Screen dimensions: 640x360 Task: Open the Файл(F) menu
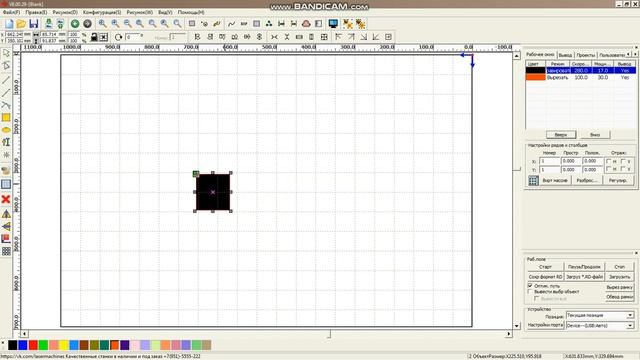point(11,12)
